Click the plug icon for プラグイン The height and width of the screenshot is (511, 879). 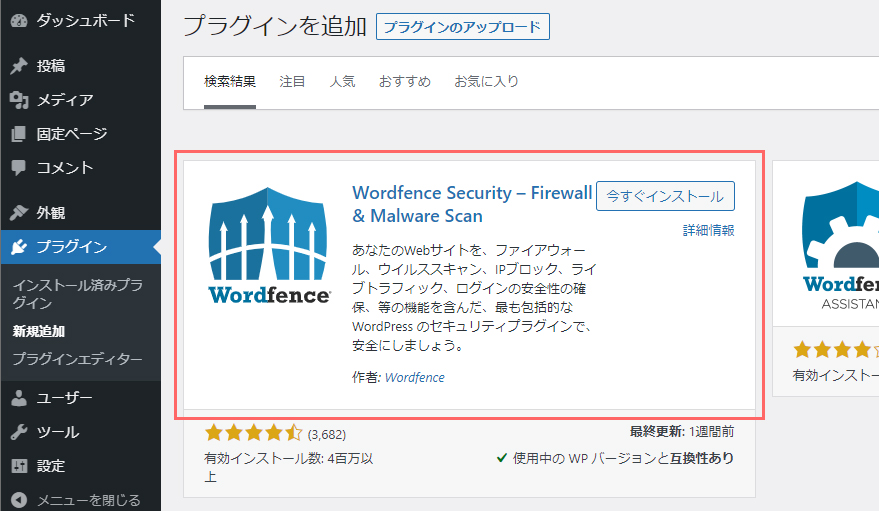19,247
